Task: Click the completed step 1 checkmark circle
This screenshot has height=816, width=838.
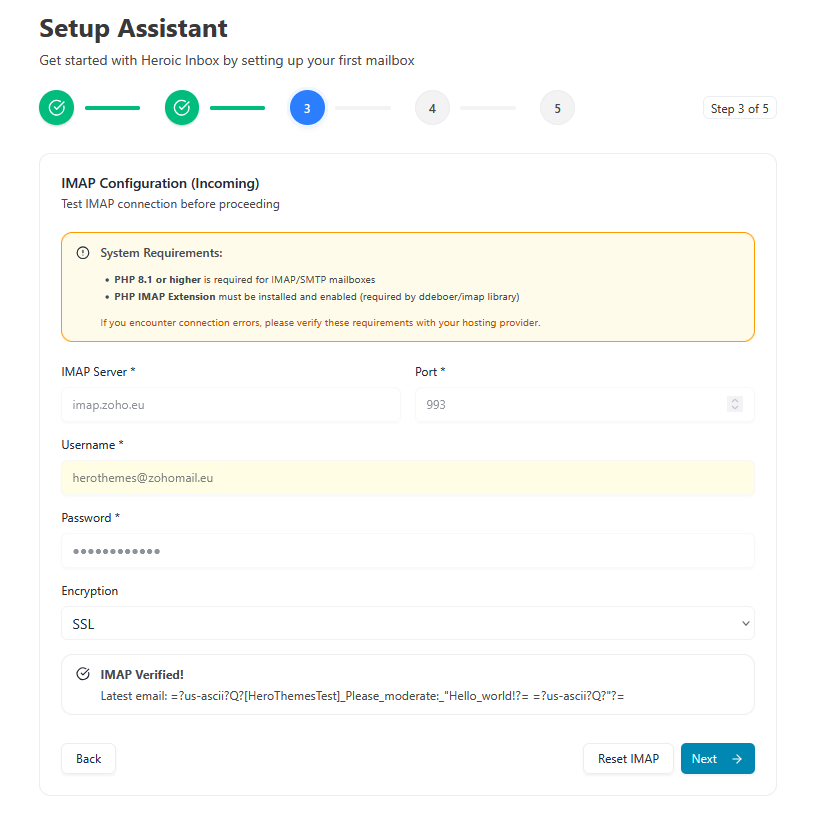Action: (57, 108)
